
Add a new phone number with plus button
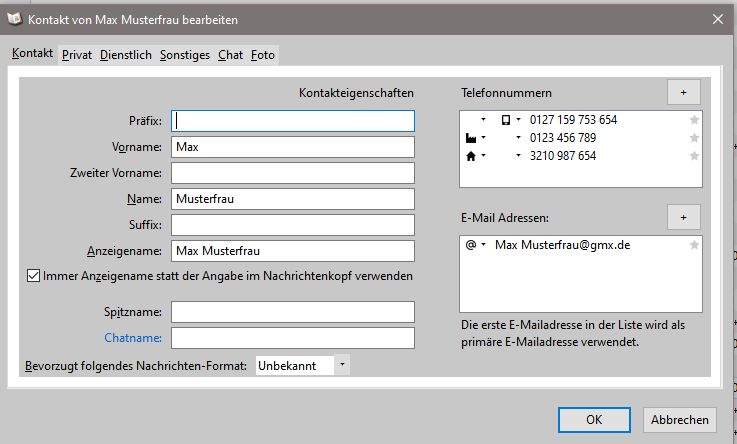click(683, 93)
